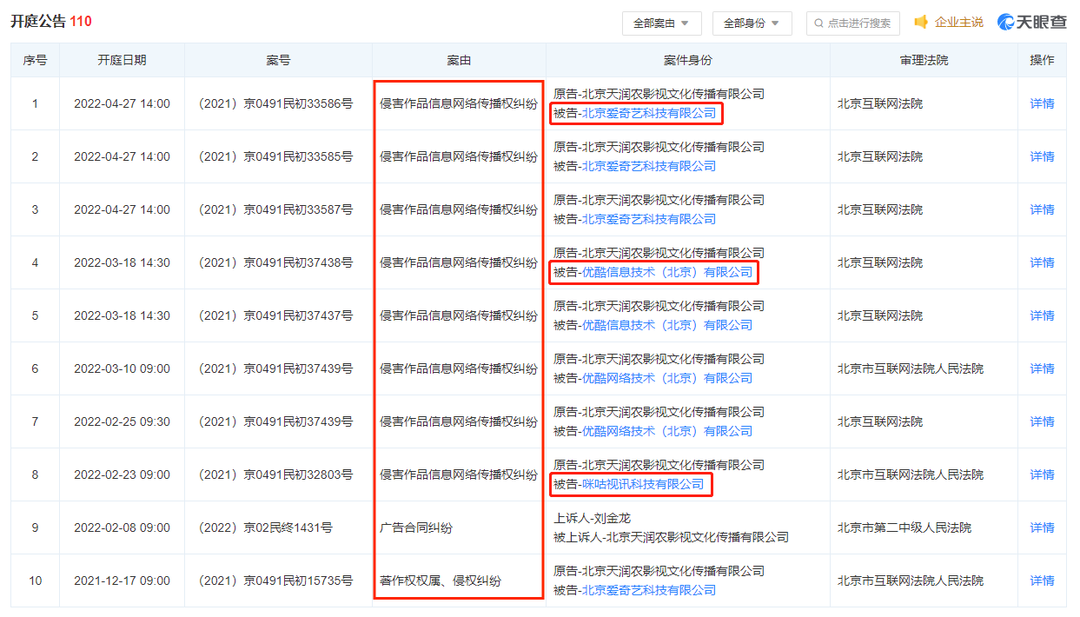1080x617 pixels.
Task: Click the date 2022-02-08 09:00
Action: [122, 527]
